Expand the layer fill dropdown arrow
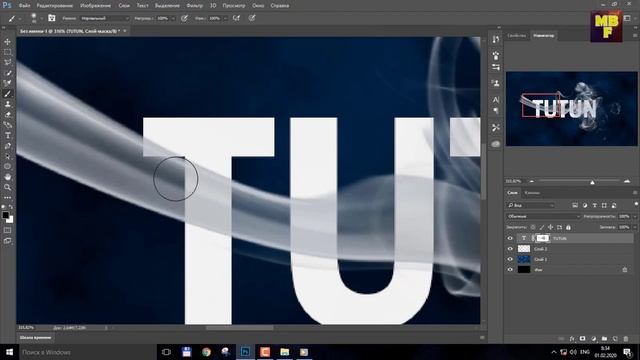 [x=634, y=227]
